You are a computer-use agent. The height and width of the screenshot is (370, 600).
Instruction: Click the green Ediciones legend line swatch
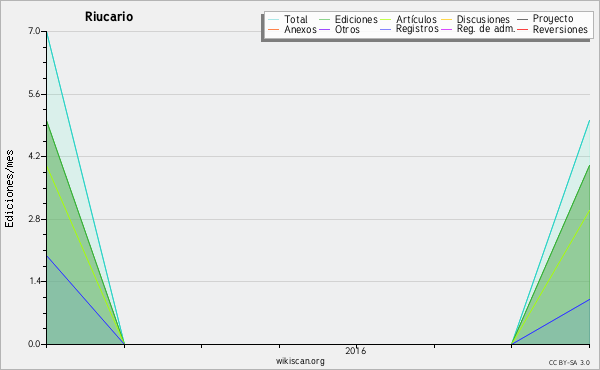pyautogui.click(x=324, y=20)
